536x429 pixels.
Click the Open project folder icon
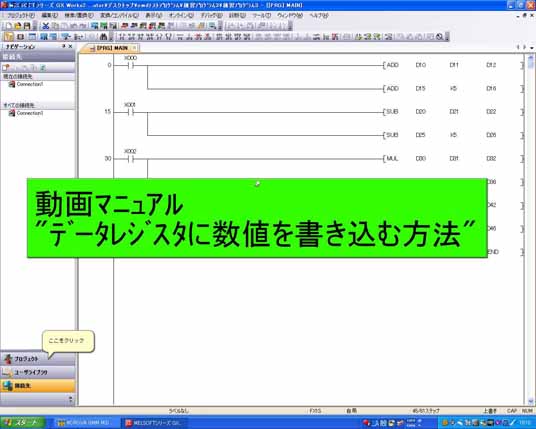(x=18, y=26)
